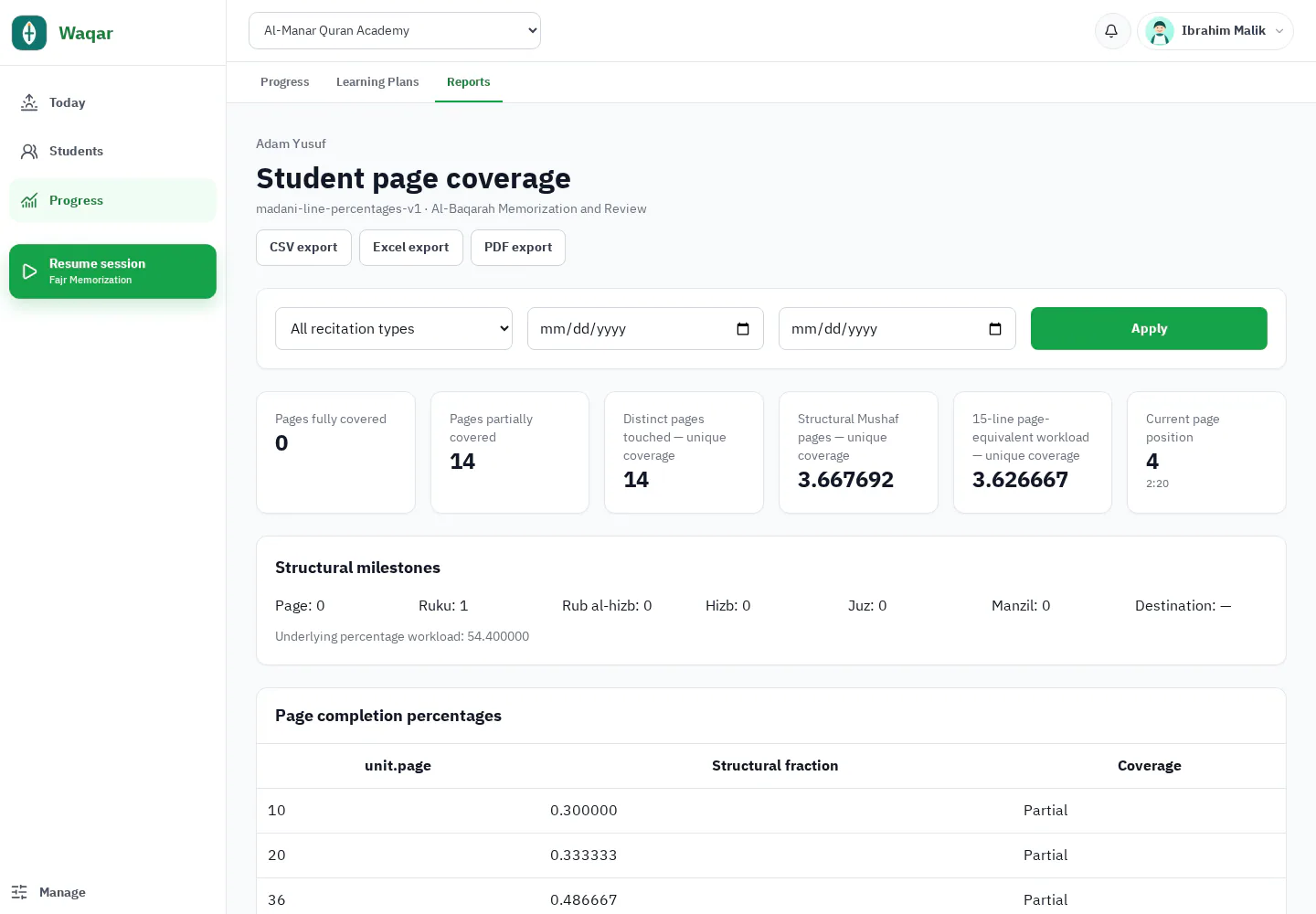Expand the Ibrahim Malik account chevron
Viewport: 1316px width, 914px height.
[x=1279, y=30]
